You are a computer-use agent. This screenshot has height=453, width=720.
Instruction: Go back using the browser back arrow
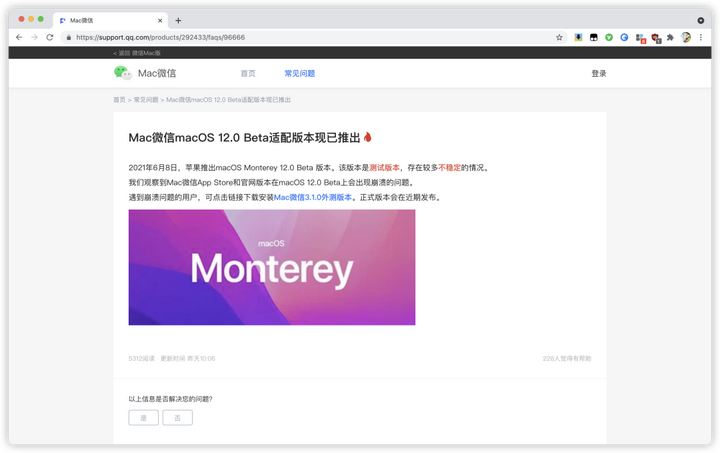click(19, 37)
